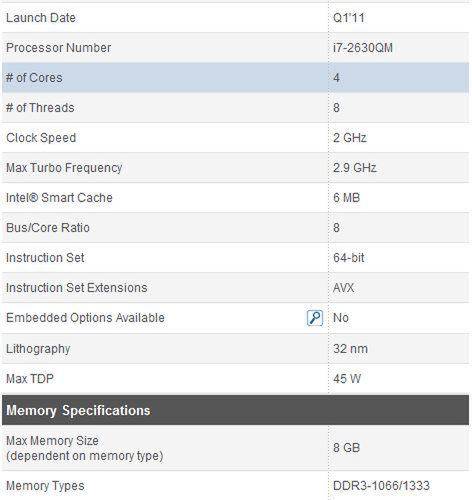Select the Instruction Set row label

coord(45,258)
